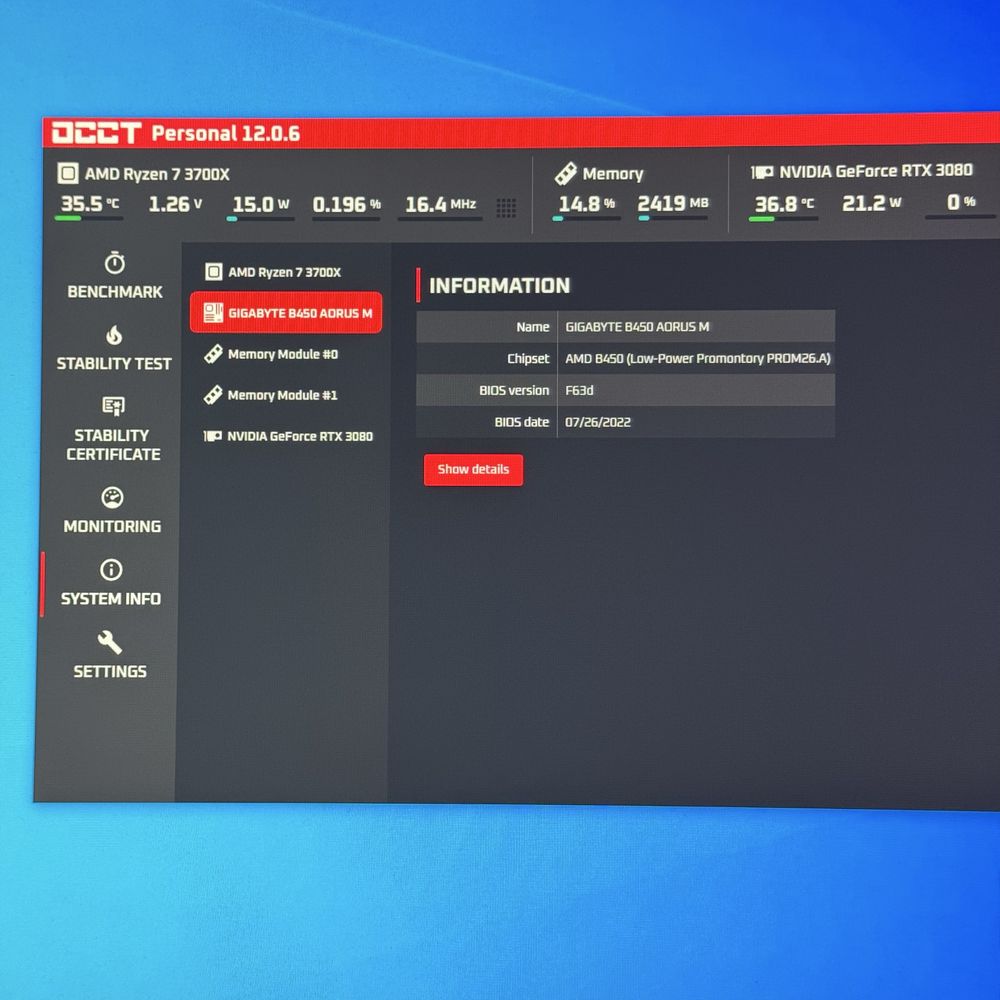Click the OCCT logo in title bar

coord(96,133)
